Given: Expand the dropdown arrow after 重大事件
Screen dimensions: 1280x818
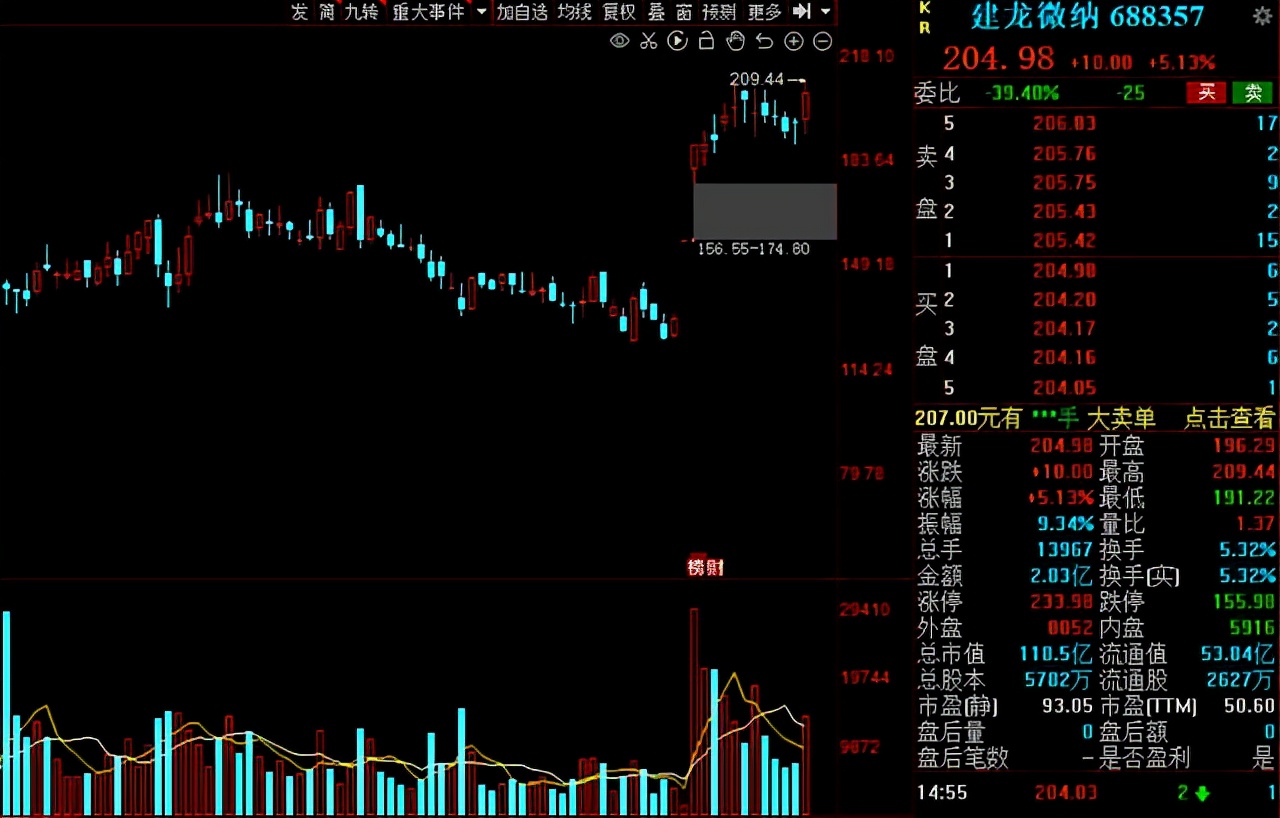Looking at the screenshot, I should (481, 12).
